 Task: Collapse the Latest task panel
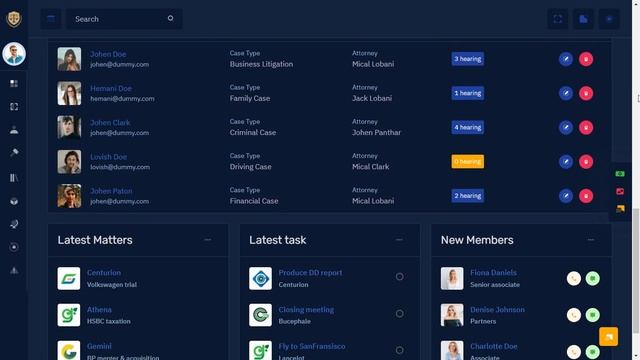point(399,240)
